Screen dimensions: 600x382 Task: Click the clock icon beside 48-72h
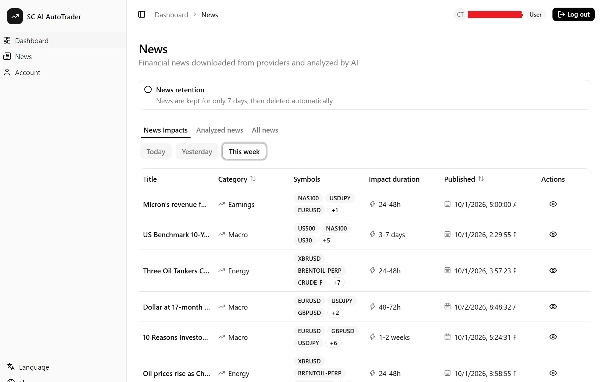point(372,307)
